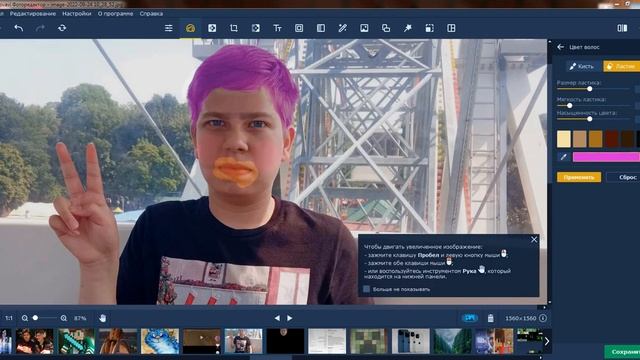The image size is (640, 360).
Task: Choose the dark auburn hair swatch
Action: [611, 139]
